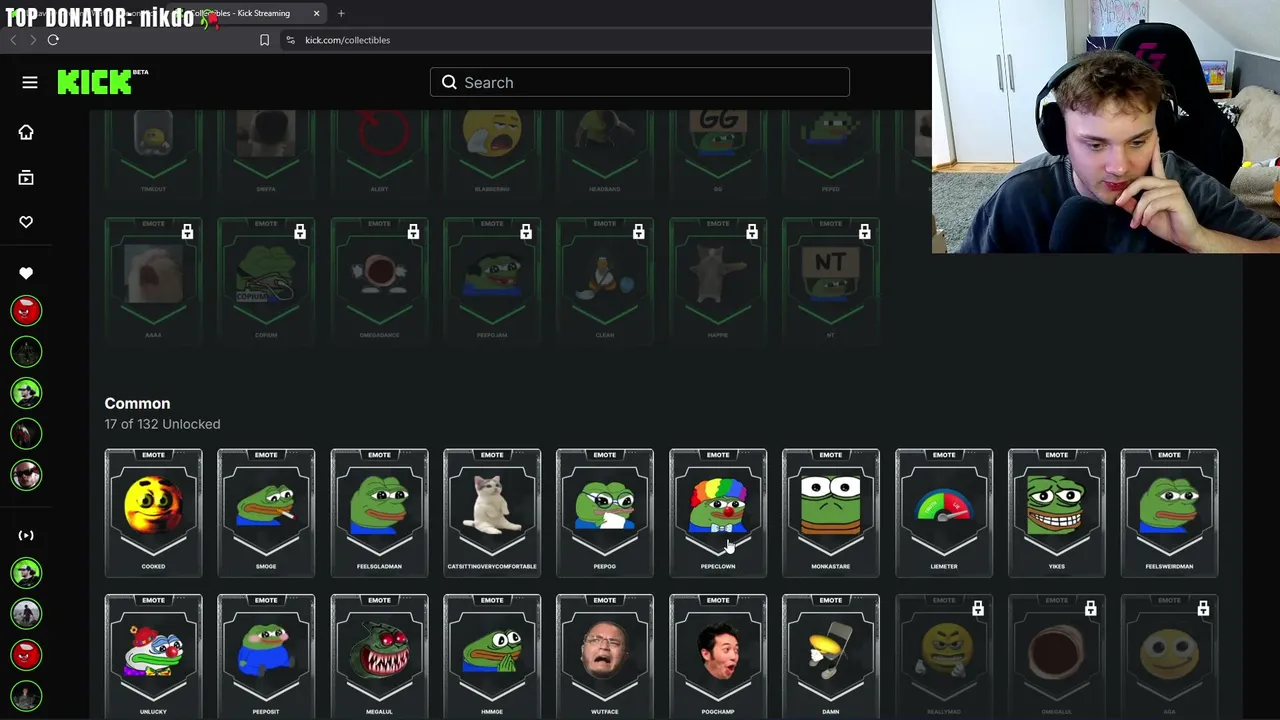Screen dimensions: 1280x720
Task: Click the live broadcast icon in sidebar
Action: pyautogui.click(x=26, y=535)
